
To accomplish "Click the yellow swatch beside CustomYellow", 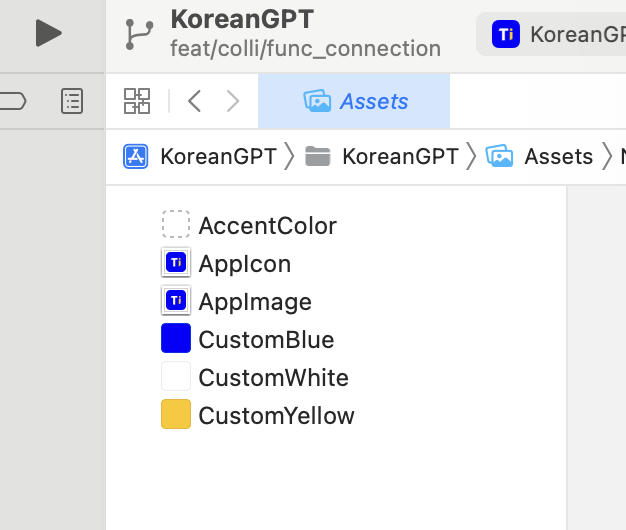I will [x=176, y=414].
